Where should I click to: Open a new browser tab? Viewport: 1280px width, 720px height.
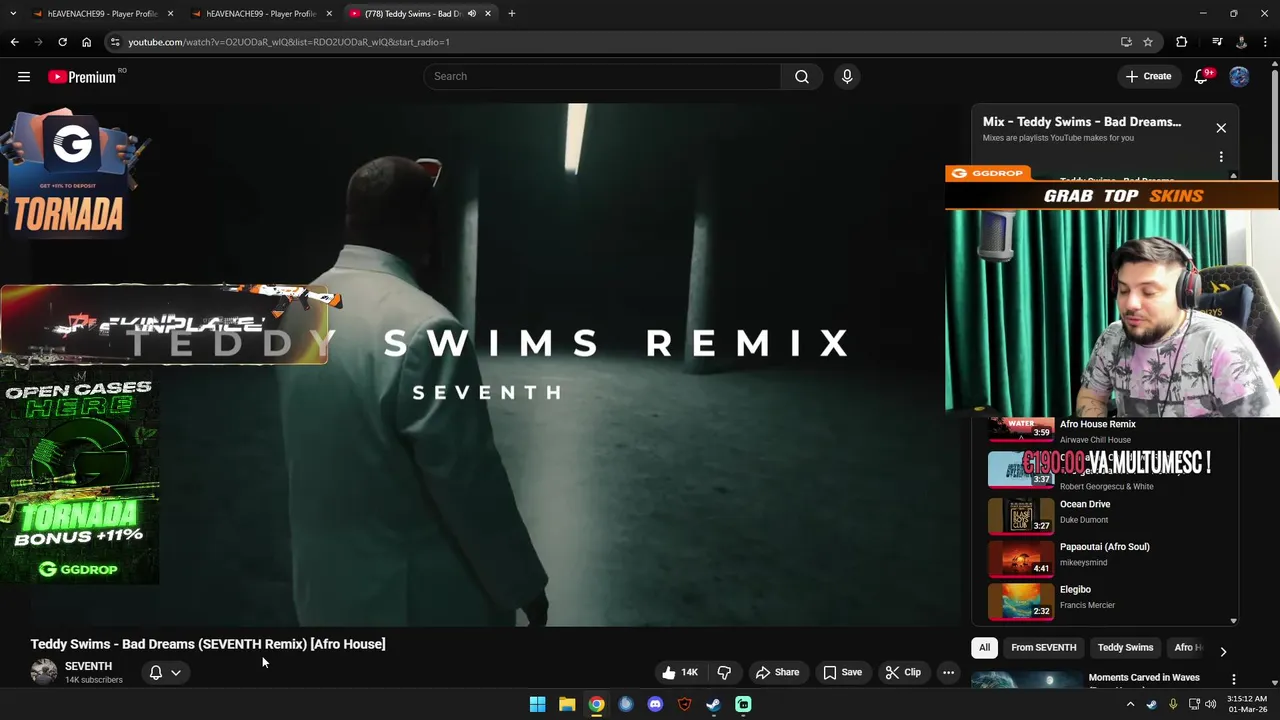tap(511, 14)
